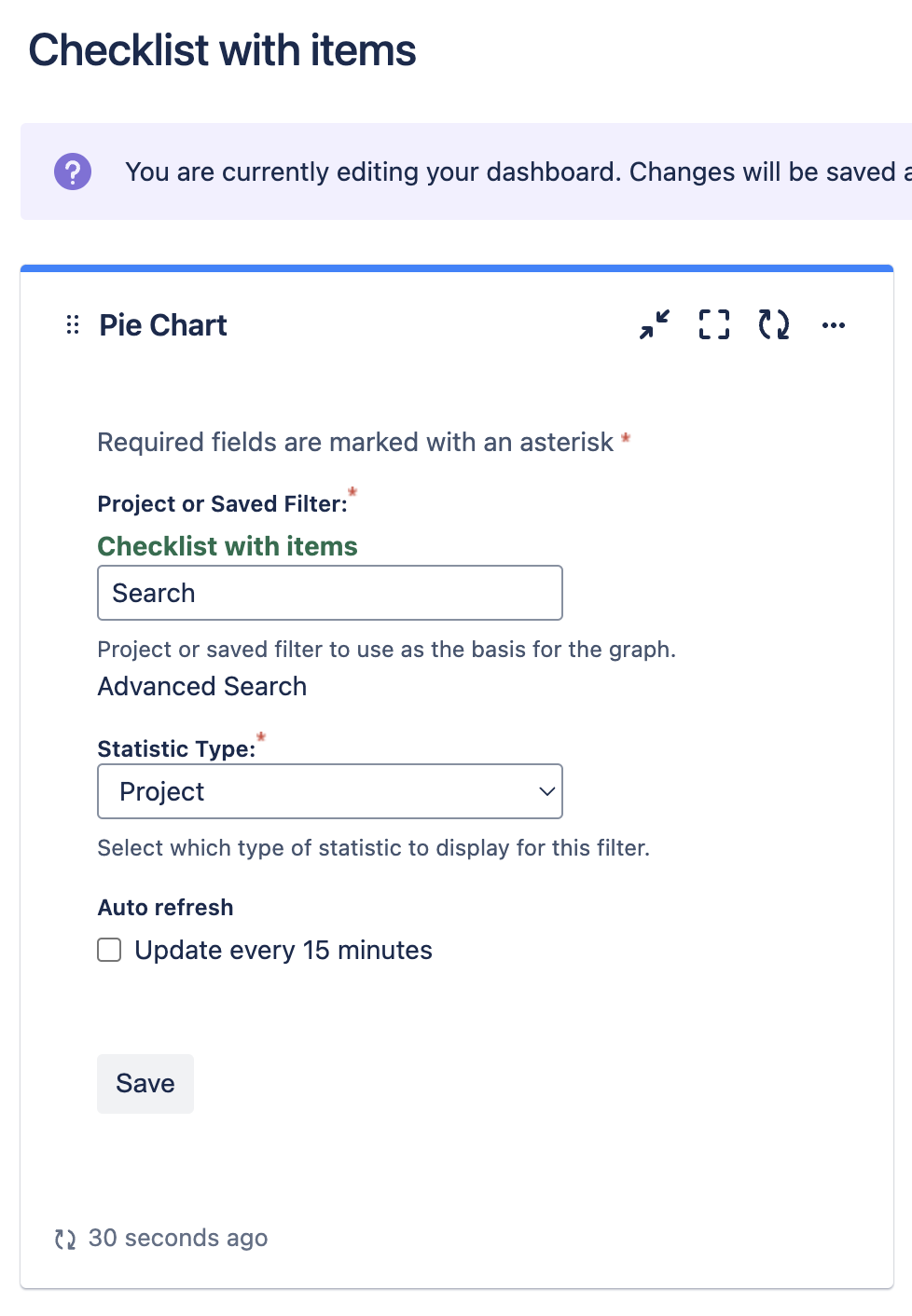Open the Statistic Type dropdown
This screenshot has height=1316, width=912.
pos(330,791)
